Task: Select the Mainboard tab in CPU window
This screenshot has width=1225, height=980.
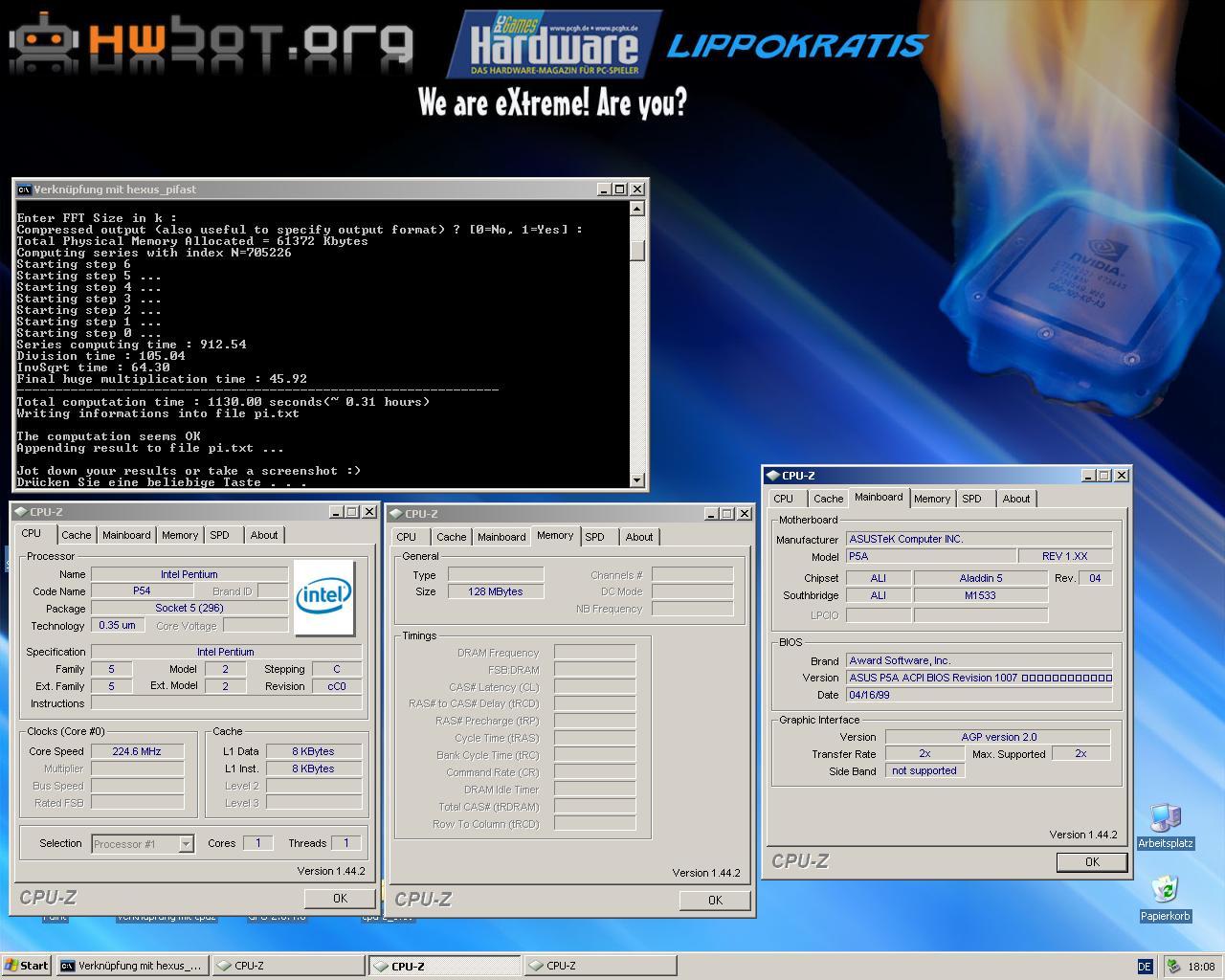Action: 126,536
